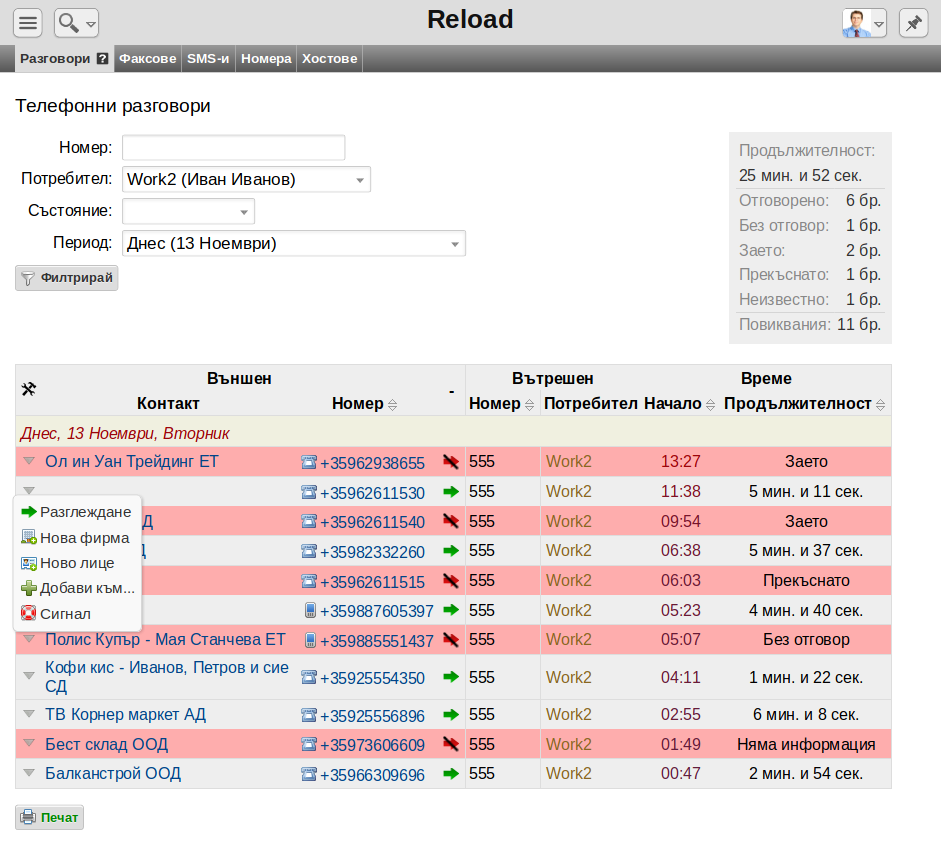Click the Филтрирай button

click(x=67, y=278)
